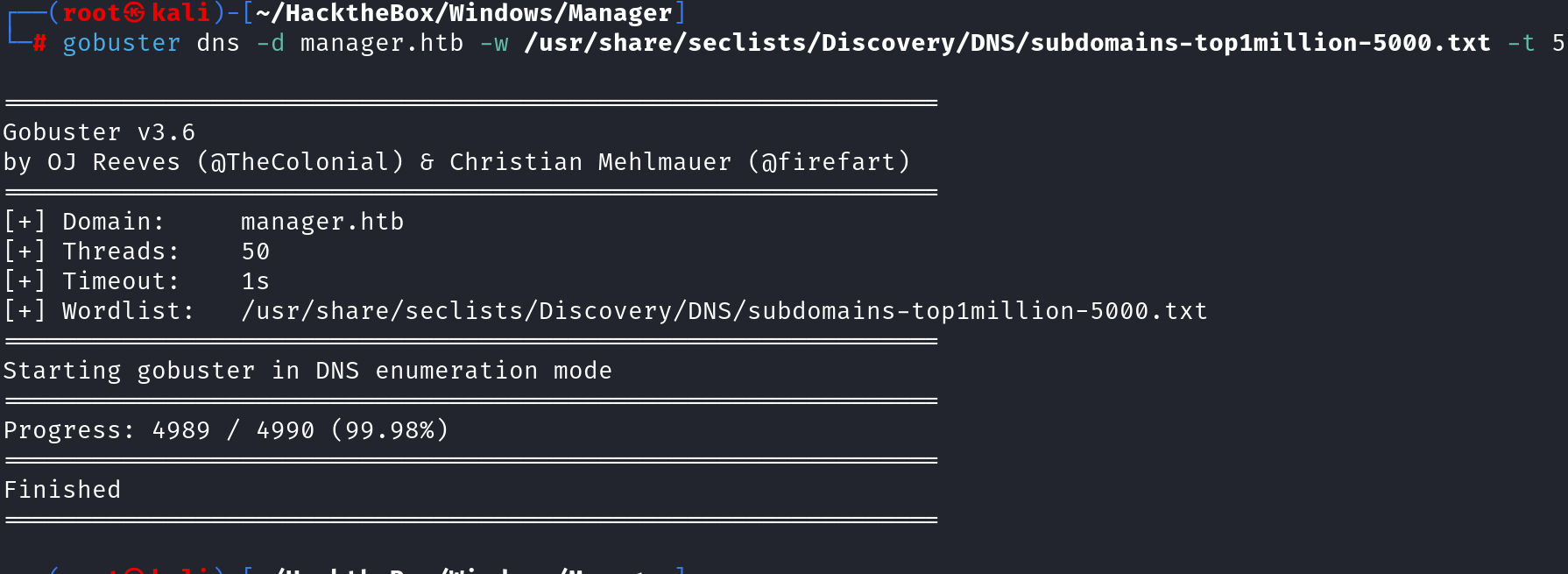Click the Finished status line

tap(62, 490)
